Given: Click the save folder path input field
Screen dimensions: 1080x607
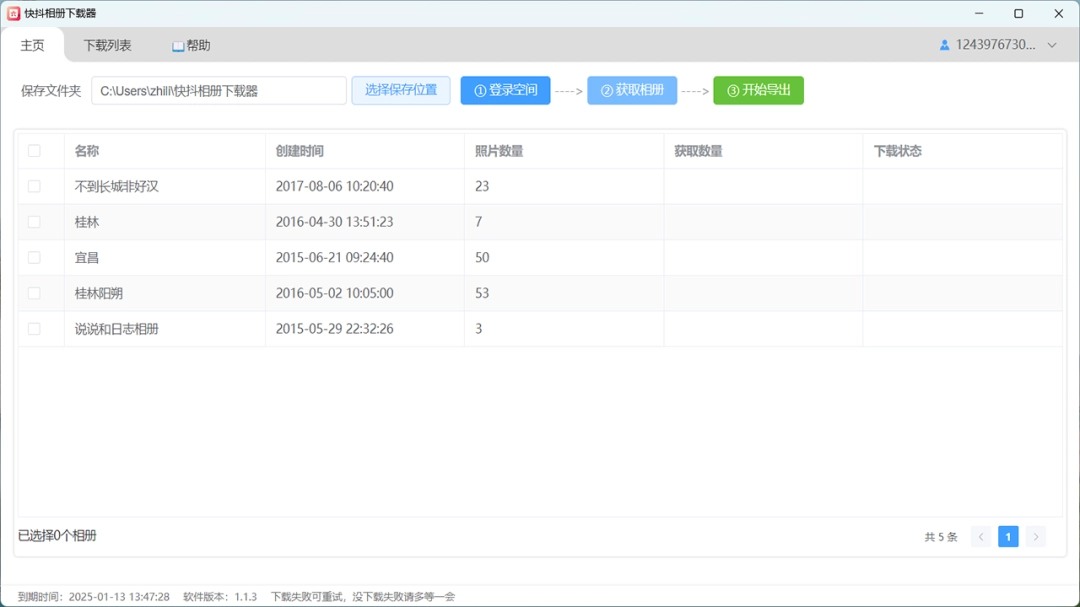Looking at the screenshot, I should (x=218, y=91).
